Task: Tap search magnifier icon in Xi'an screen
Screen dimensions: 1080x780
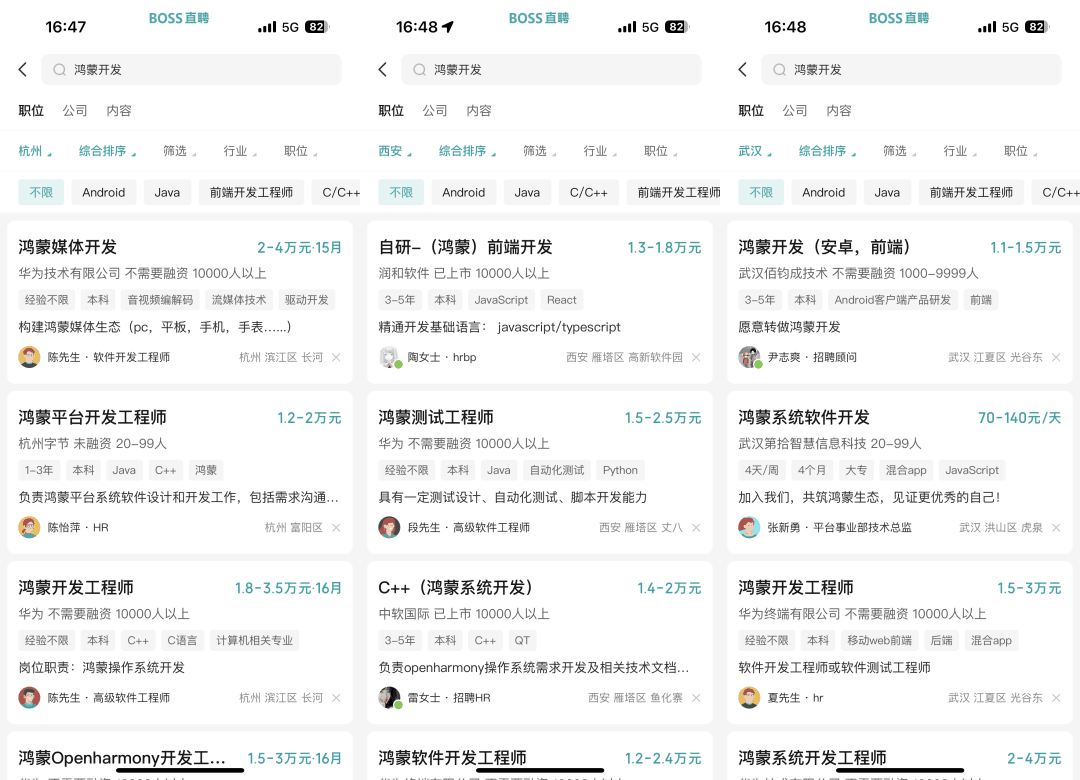Action: coord(419,70)
